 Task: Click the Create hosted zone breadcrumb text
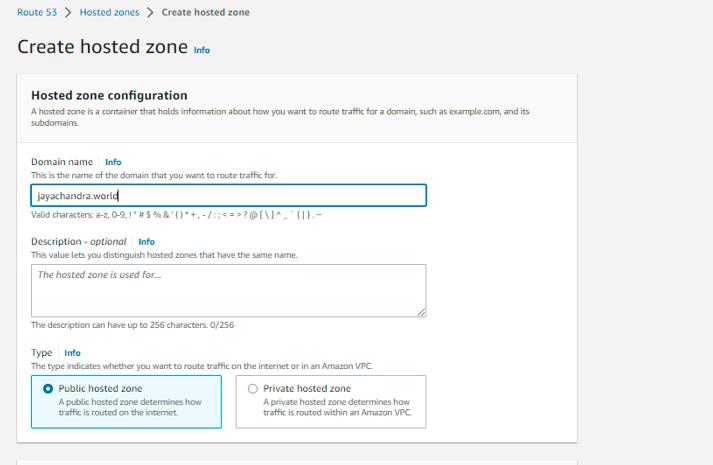point(205,12)
